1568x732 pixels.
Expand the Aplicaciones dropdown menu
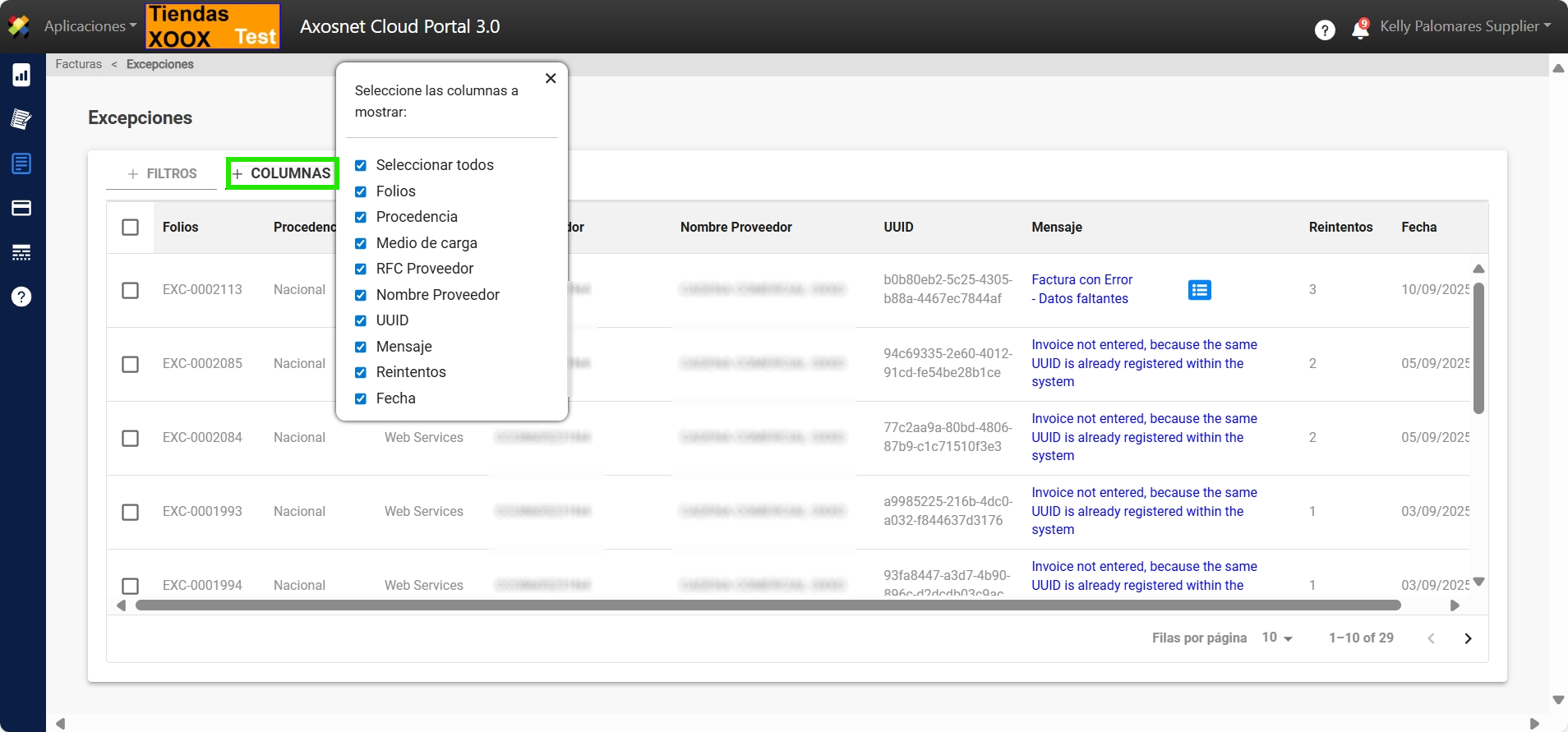pyautogui.click(x=90, y=26)
